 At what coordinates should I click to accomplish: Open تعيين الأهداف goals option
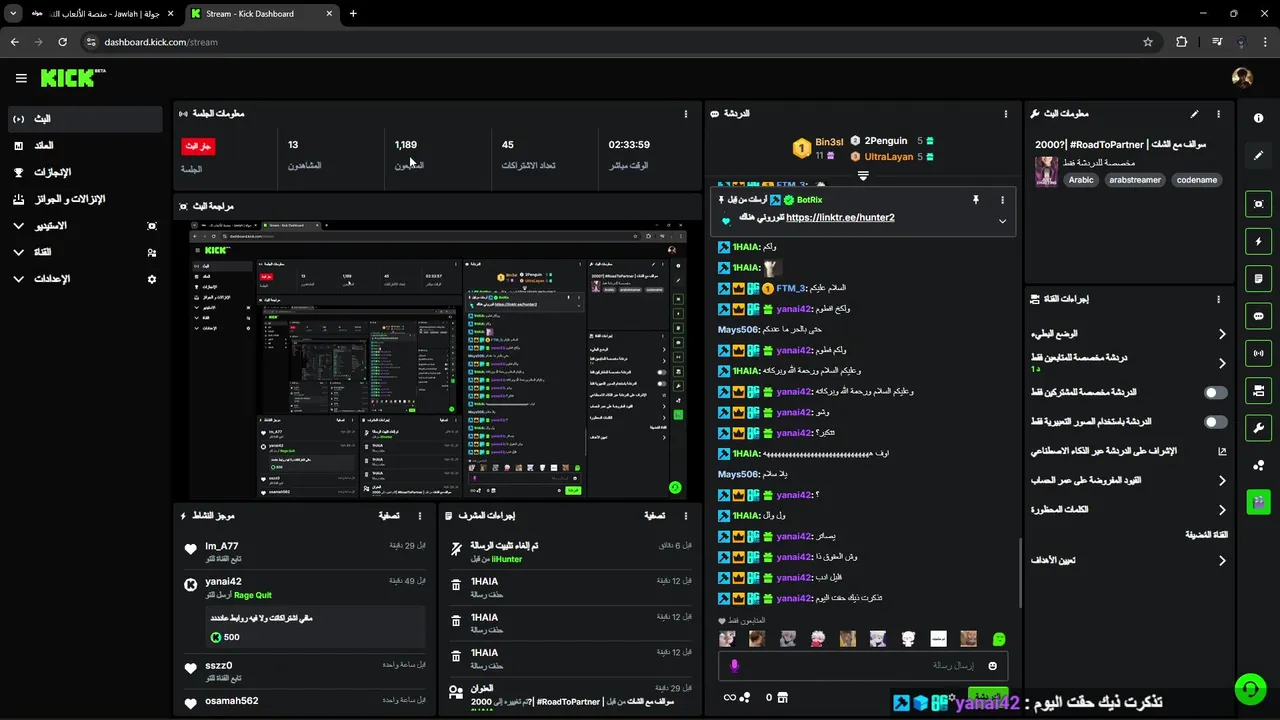coord(1130,561)
